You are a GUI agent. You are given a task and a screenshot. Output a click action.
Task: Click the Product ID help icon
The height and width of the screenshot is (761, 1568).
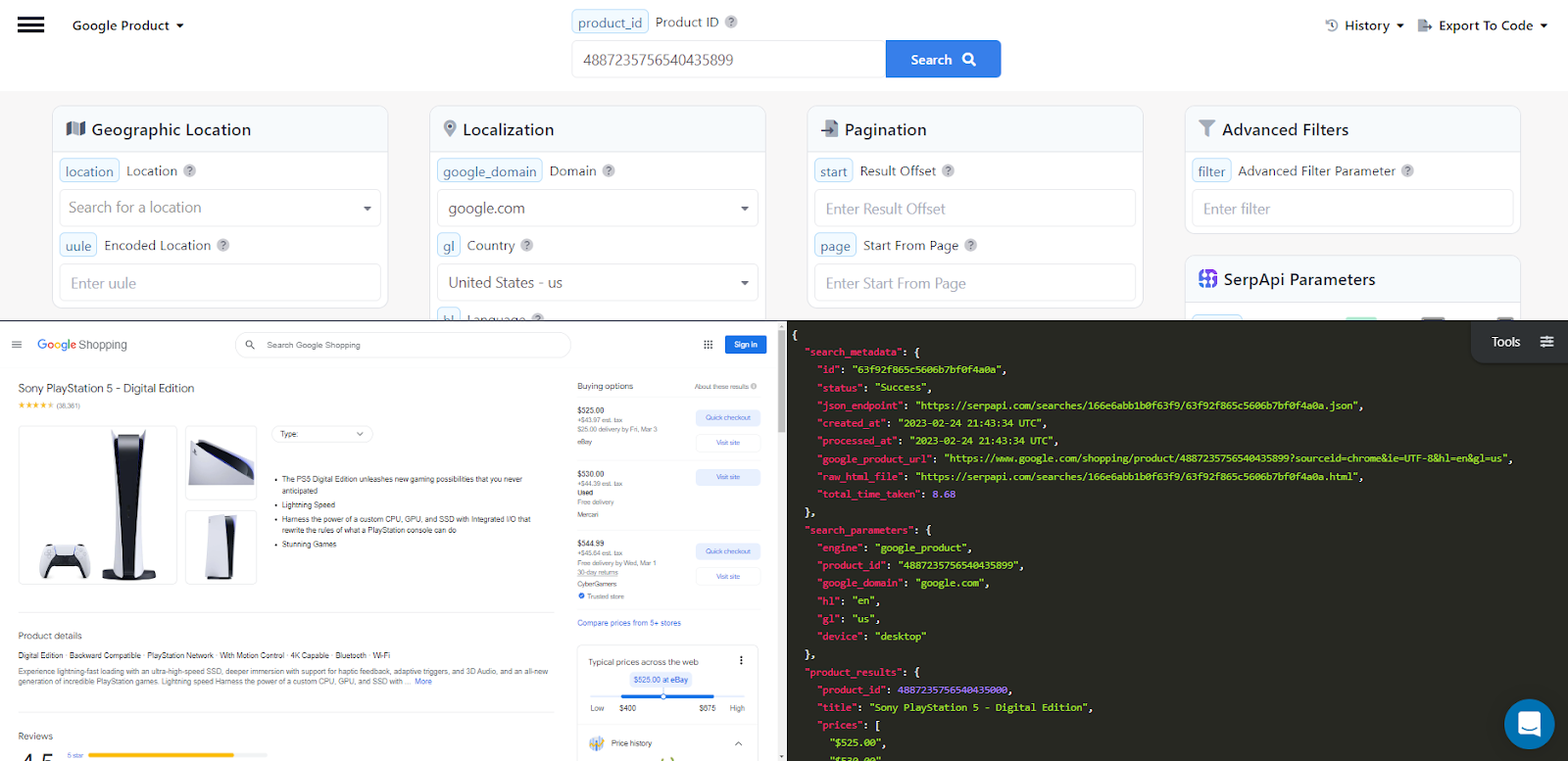pos(731,22)
